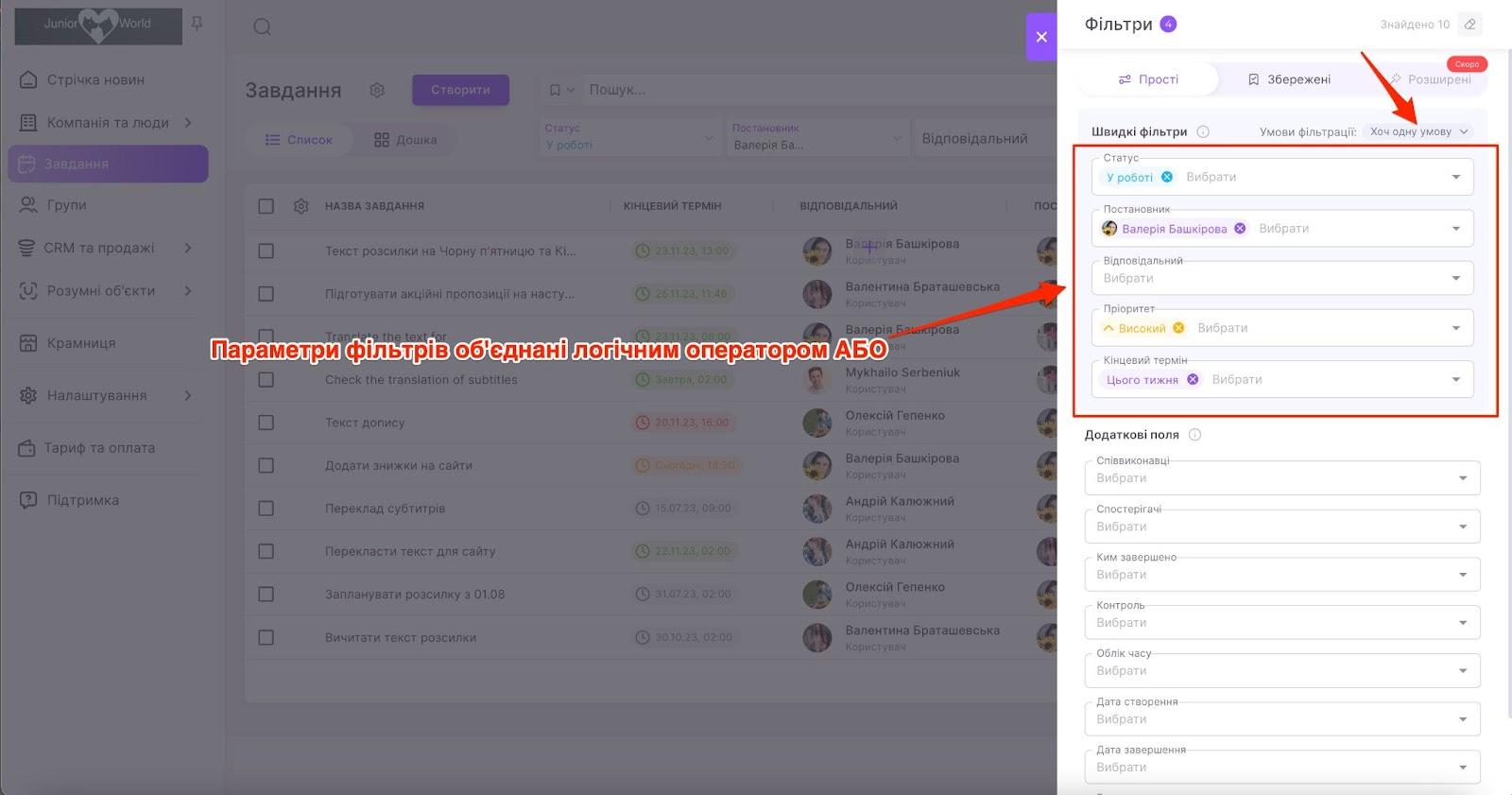Expand the CRM та продажі chevron
Screen dimensions: 1512x795
[188, 248]
